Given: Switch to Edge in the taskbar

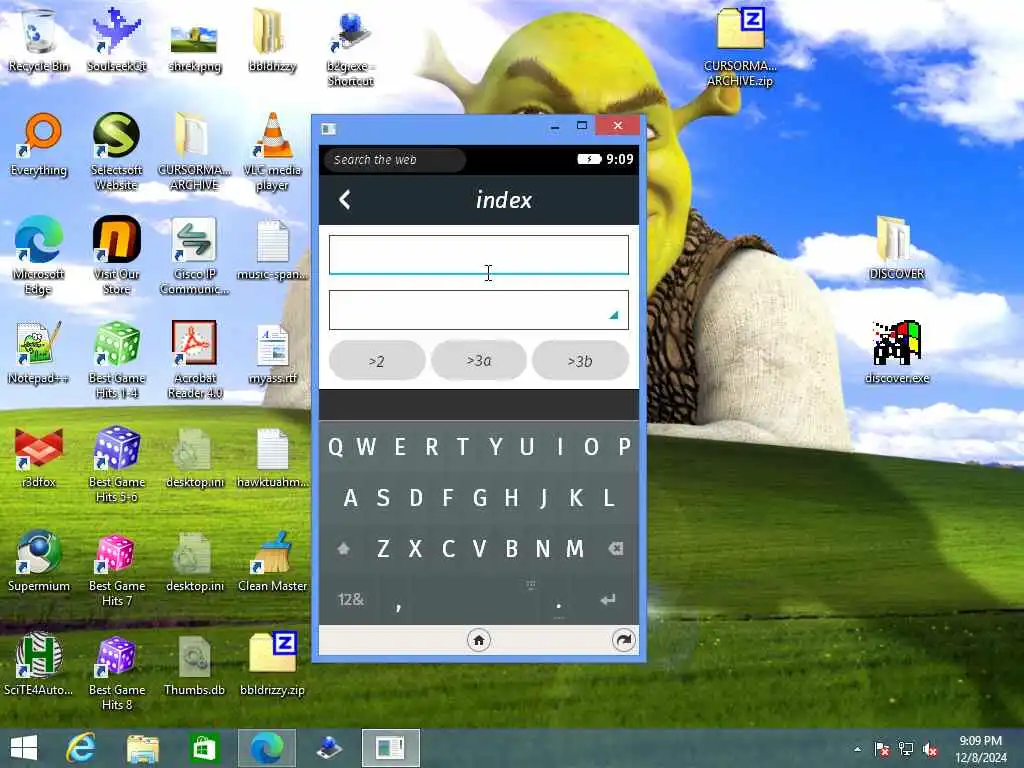Looking at the screenshot, I should click(266, 748).
